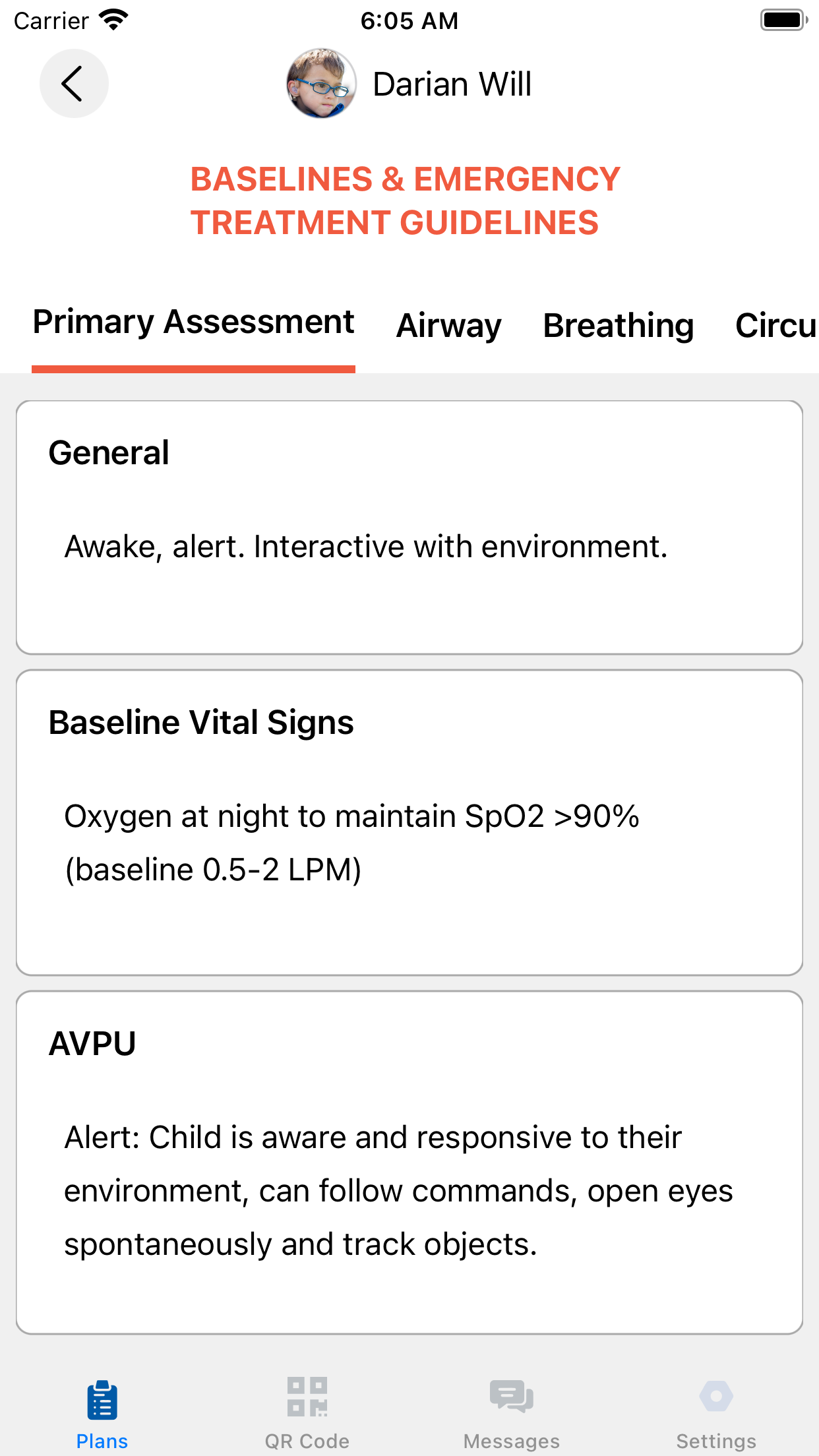
Task: Select the General card
Action: click(x=409, y=528)
